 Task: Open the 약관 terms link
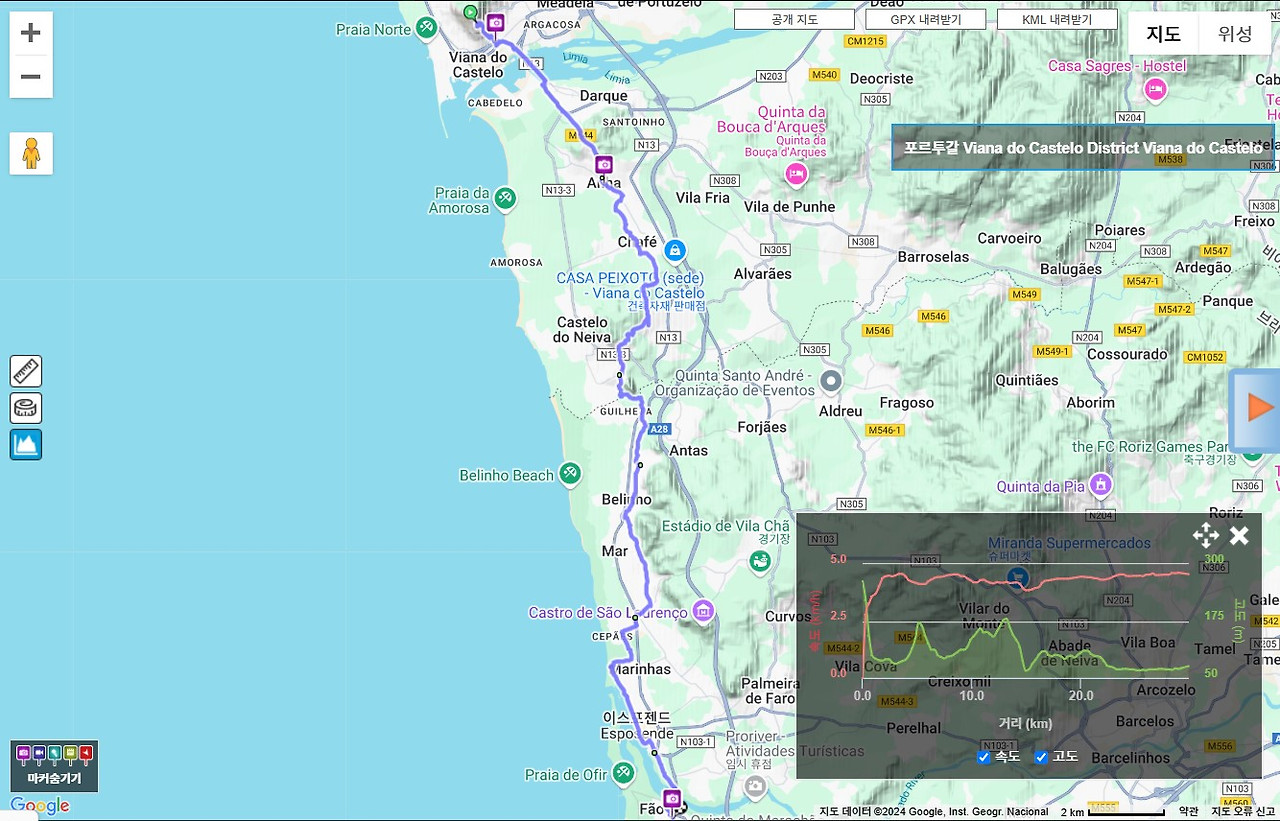tap(1188, 811)
